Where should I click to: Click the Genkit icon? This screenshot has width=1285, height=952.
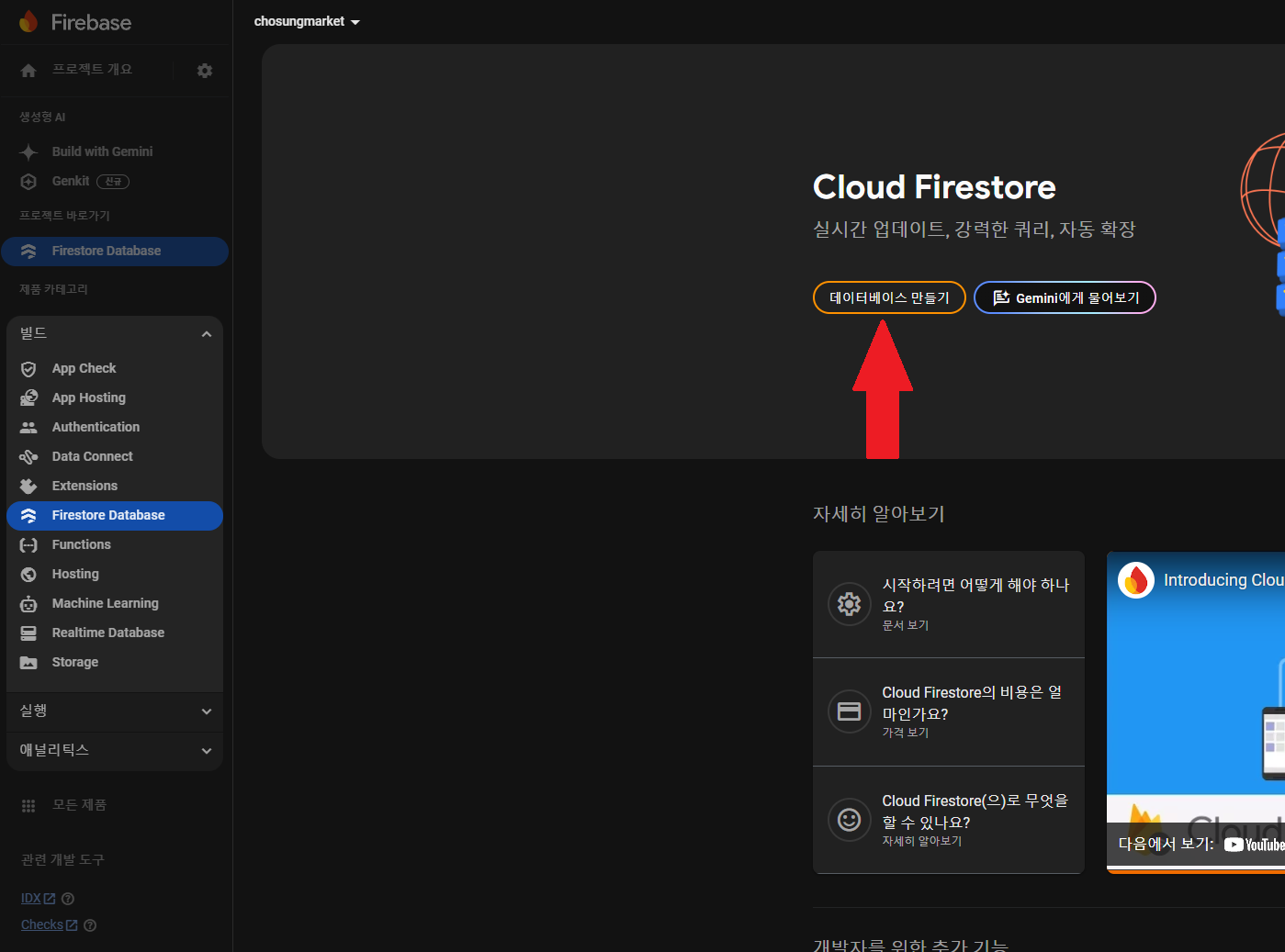[x=28, y=182]
